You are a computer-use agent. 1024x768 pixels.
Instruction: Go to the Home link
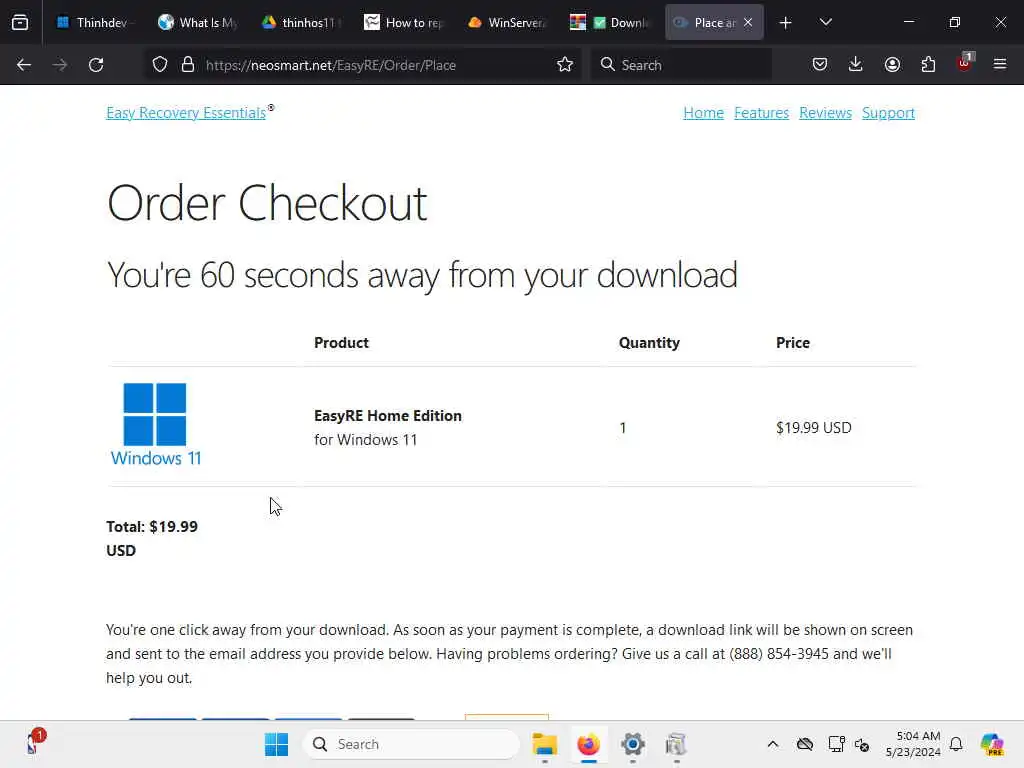[x=703, y=113]
